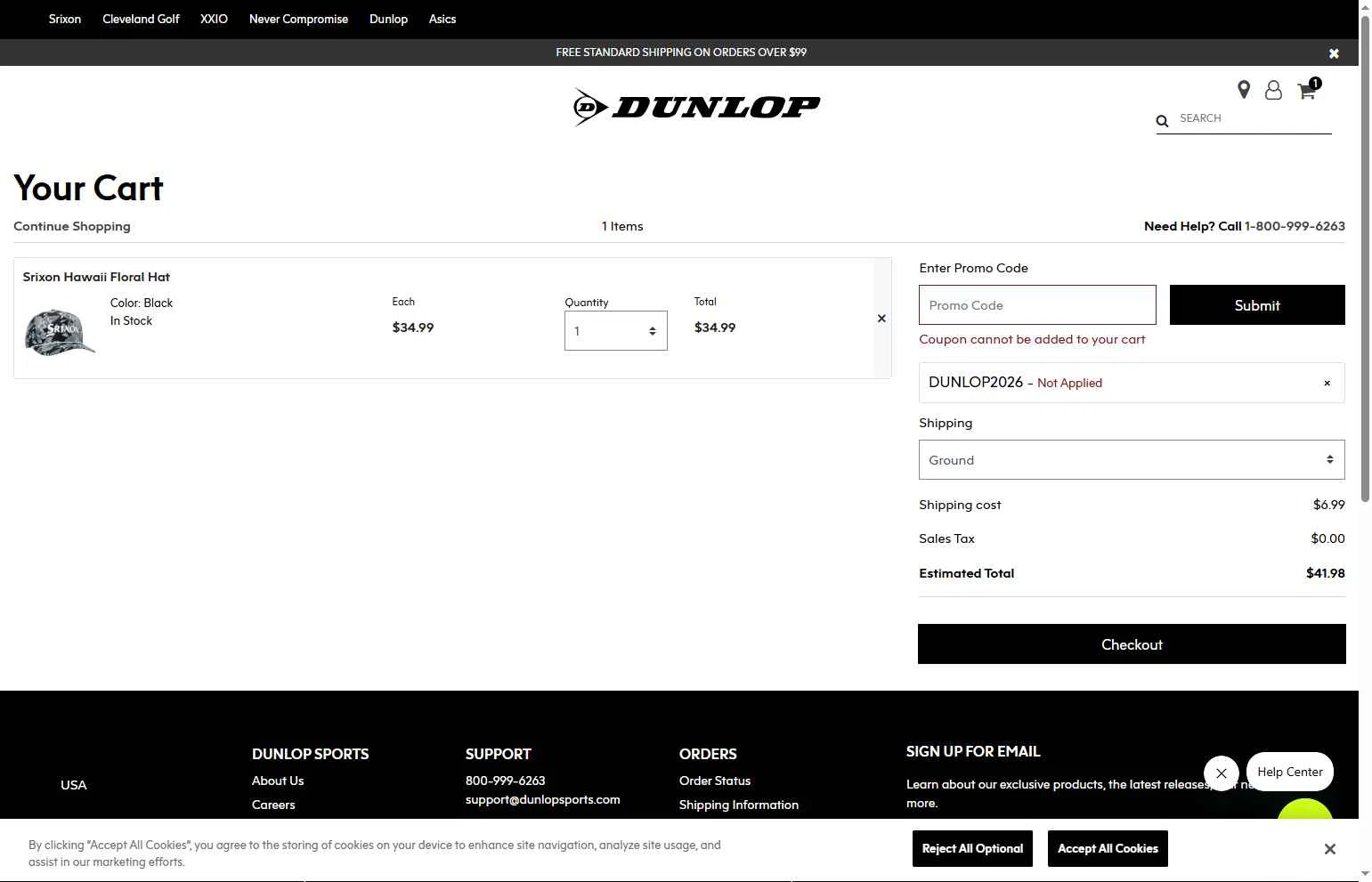Image resolution: width=1372 pixels, height=882 pixels.
Task: Go to XXIO brand site
Action: click(214, 19)
